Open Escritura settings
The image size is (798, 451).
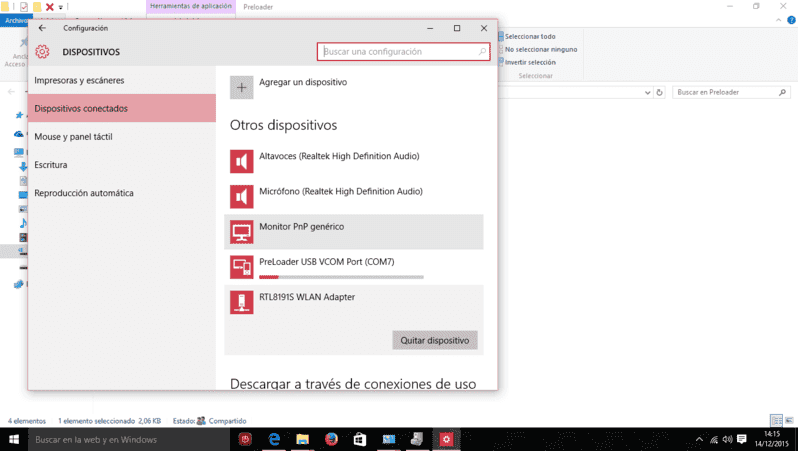[x=122, y=164]
